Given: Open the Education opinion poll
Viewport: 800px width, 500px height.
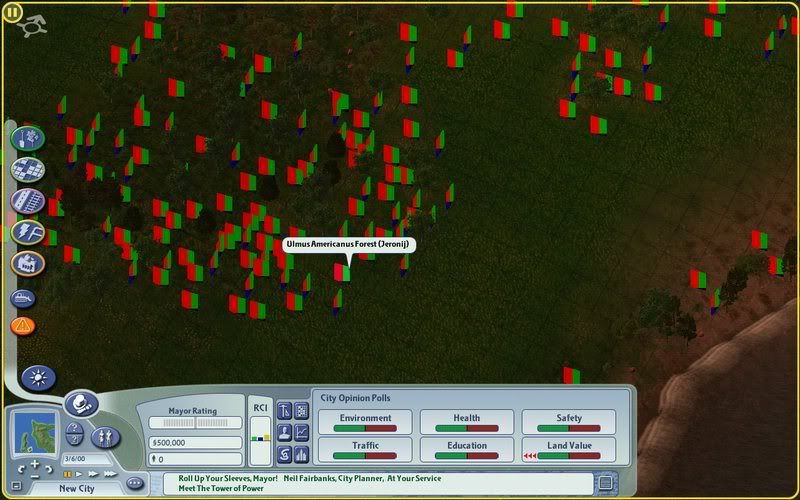Looking at the screenshot, I should pyautogui.click(x=467, y=449).
